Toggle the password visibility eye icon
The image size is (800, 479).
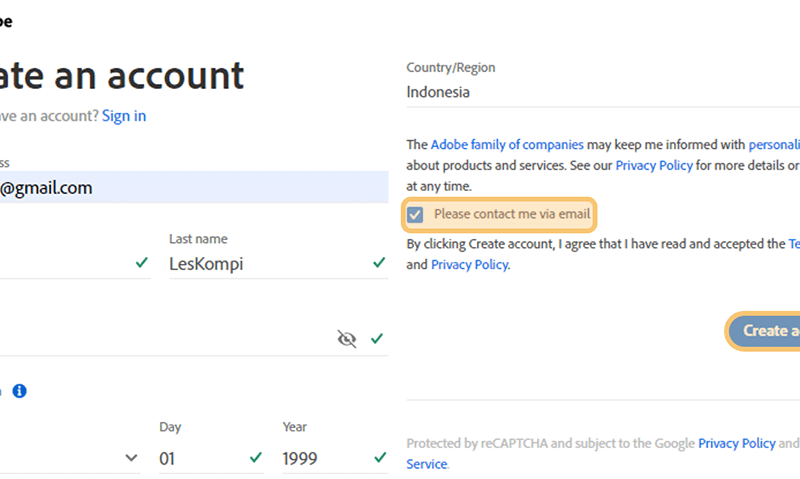346,339
